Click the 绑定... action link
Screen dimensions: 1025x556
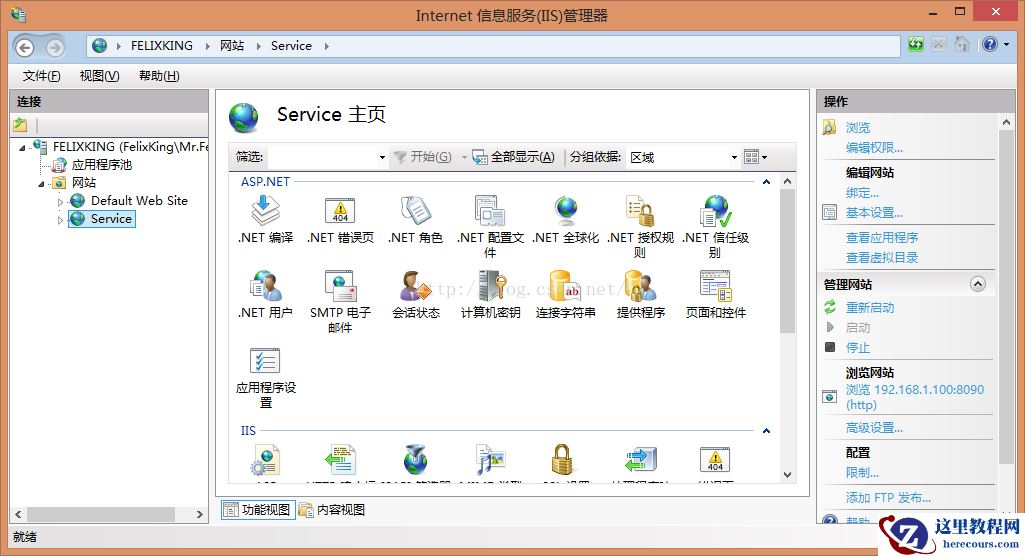(x=862, y=193)
